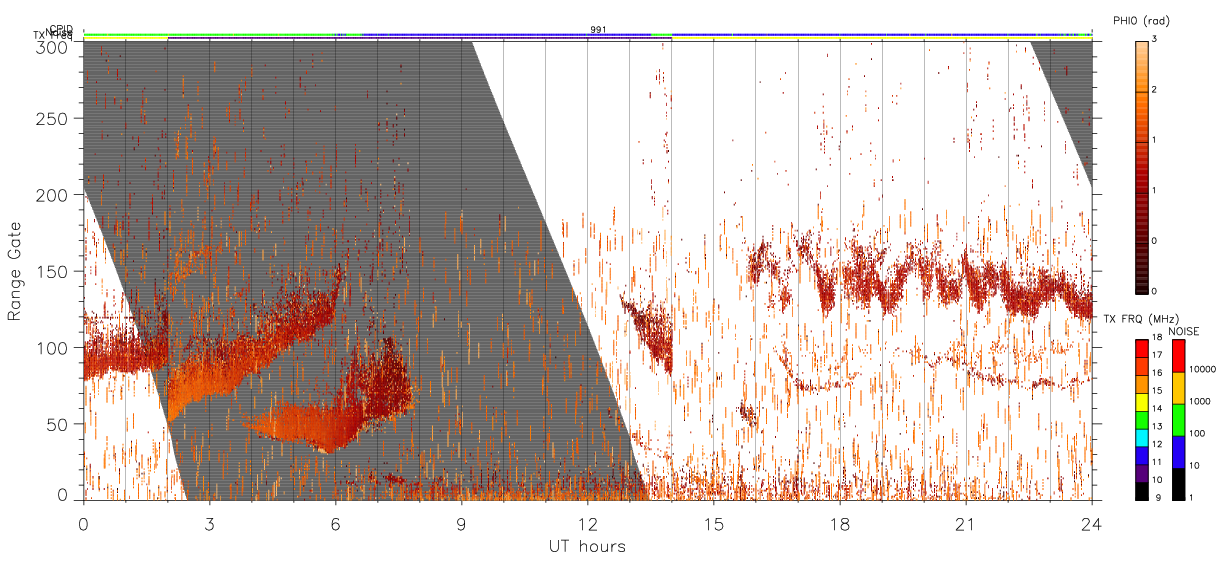Select TX FRQ legend tick '13'
Viewport: 1228px width, 567px height.
pos(1155,426)
